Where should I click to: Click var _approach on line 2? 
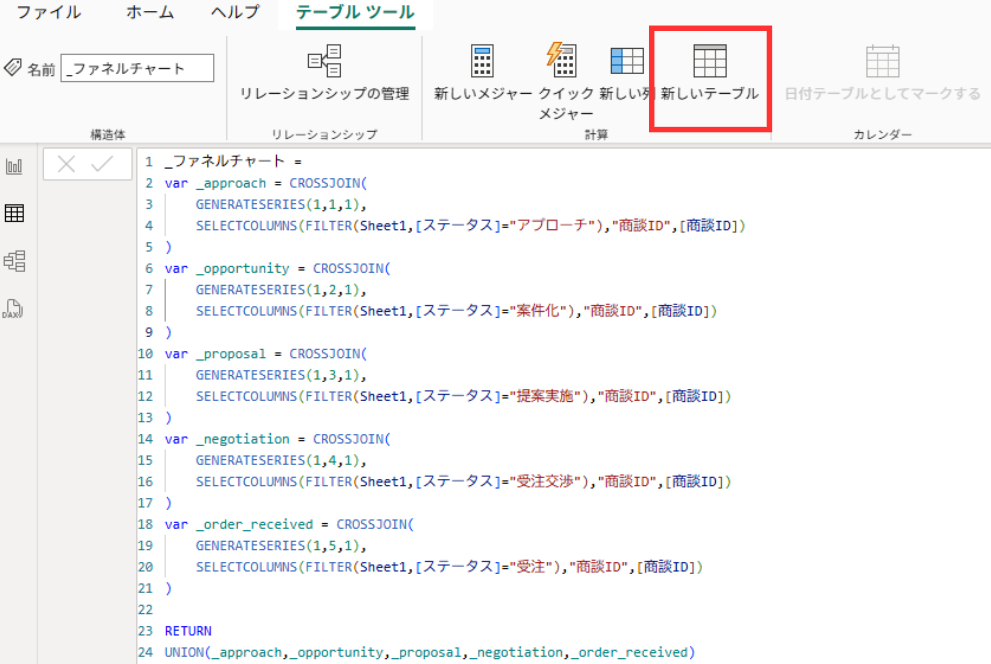[x=216, y=183]
